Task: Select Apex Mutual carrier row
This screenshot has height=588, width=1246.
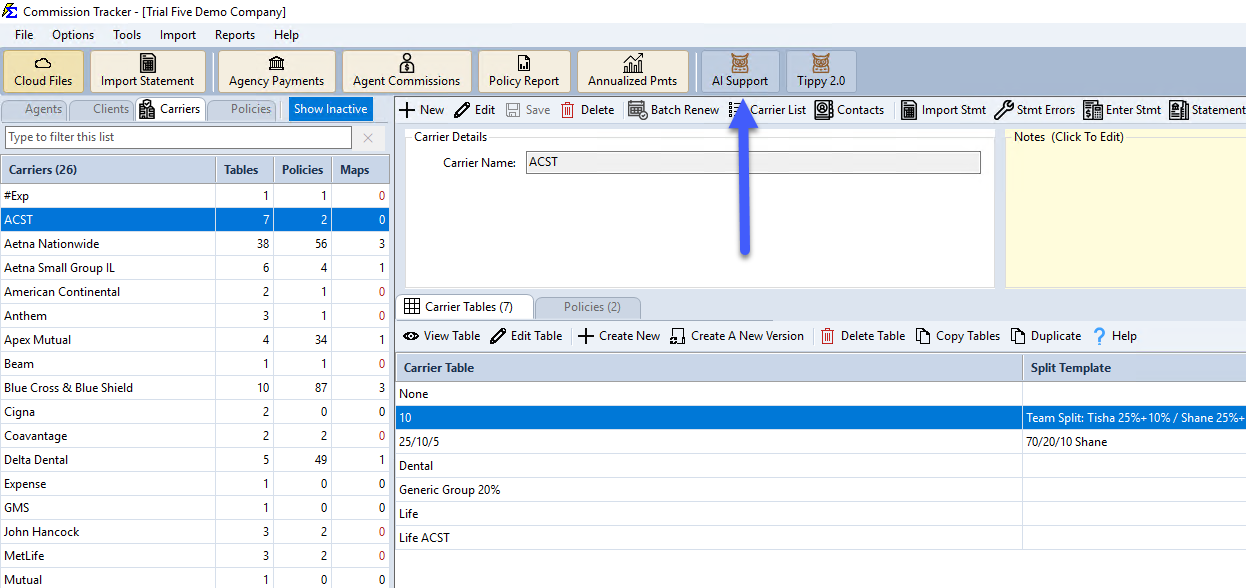Action: pos(195,340)
